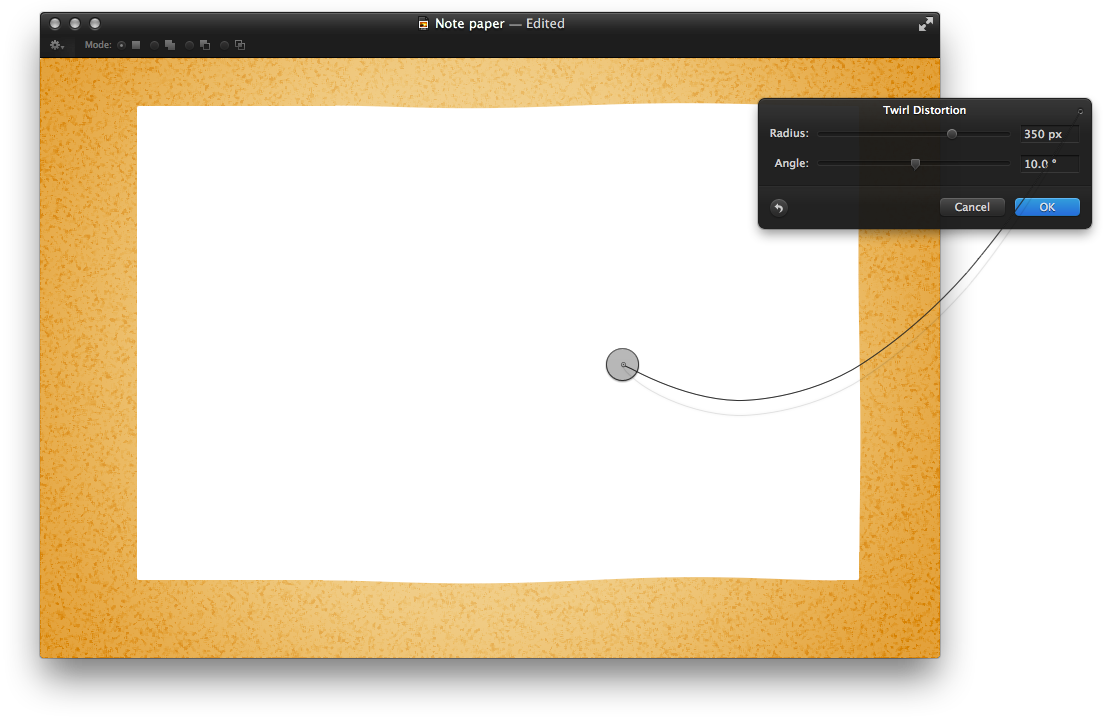Select the subtract-from-selection Mode icon
This screenshot has width=1106, height=717.
(204, 45)
